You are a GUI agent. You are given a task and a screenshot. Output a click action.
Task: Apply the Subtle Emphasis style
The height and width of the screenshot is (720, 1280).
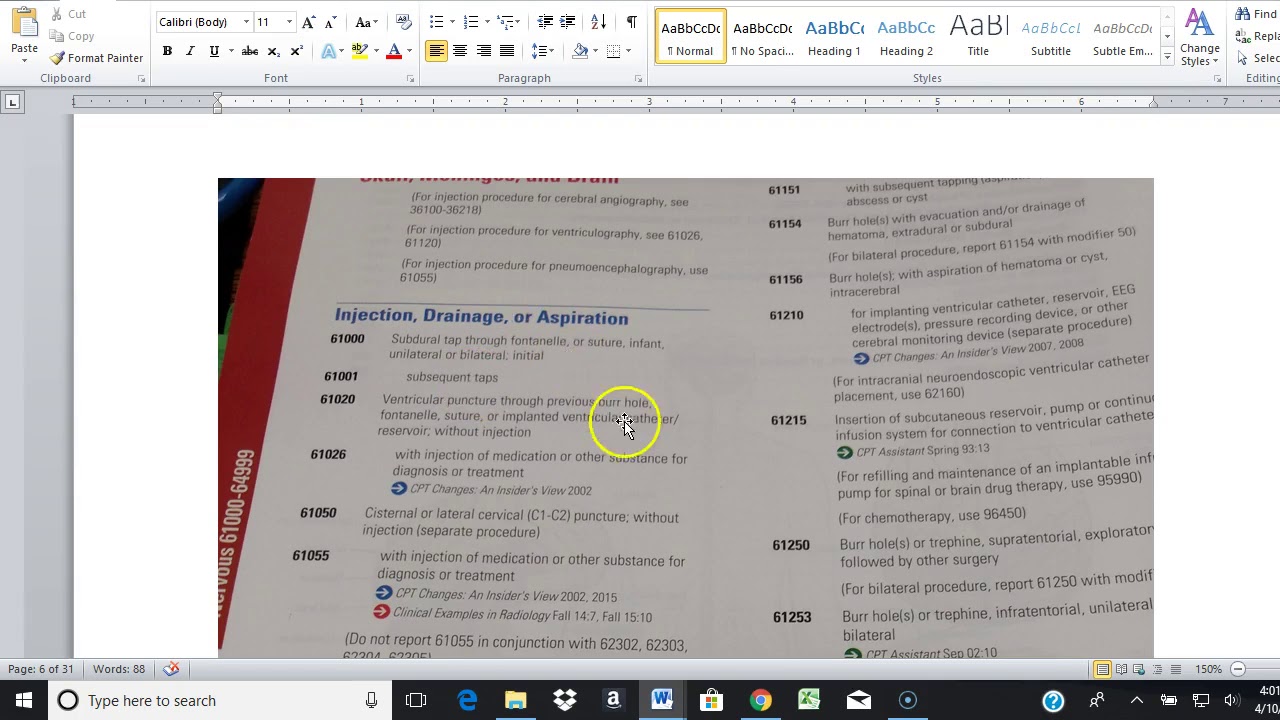[1122, 37]
